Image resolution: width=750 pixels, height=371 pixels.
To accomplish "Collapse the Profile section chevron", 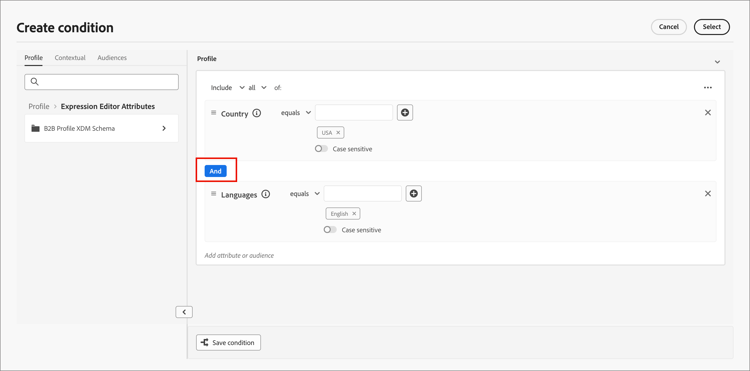I will click(717, 62).
